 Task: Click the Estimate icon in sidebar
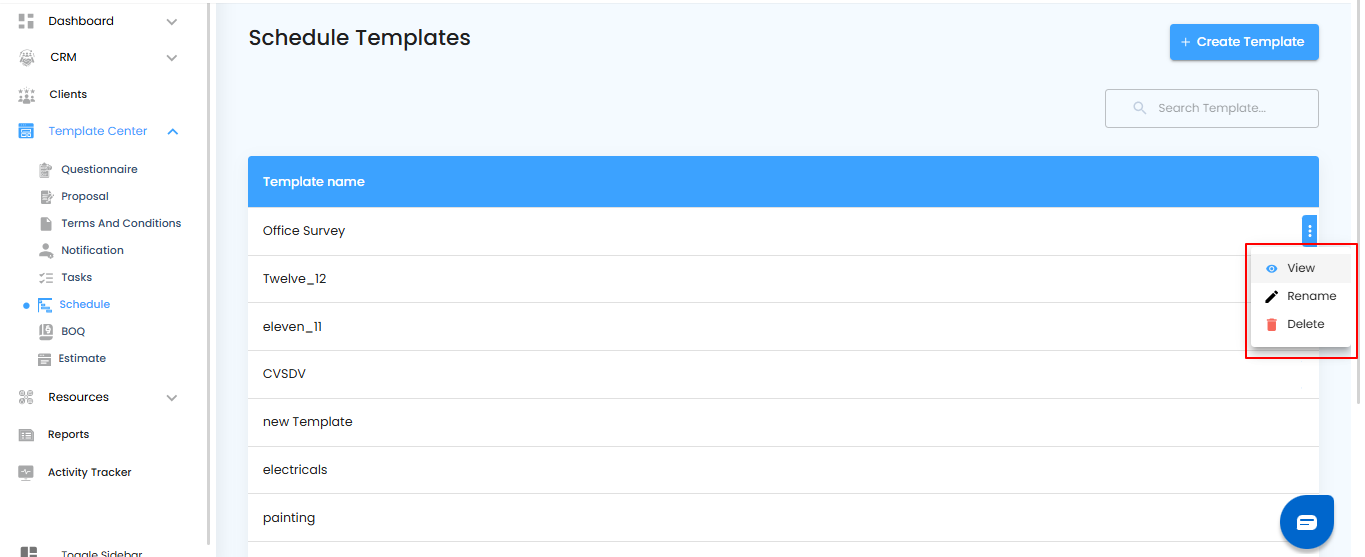(45, 359)
